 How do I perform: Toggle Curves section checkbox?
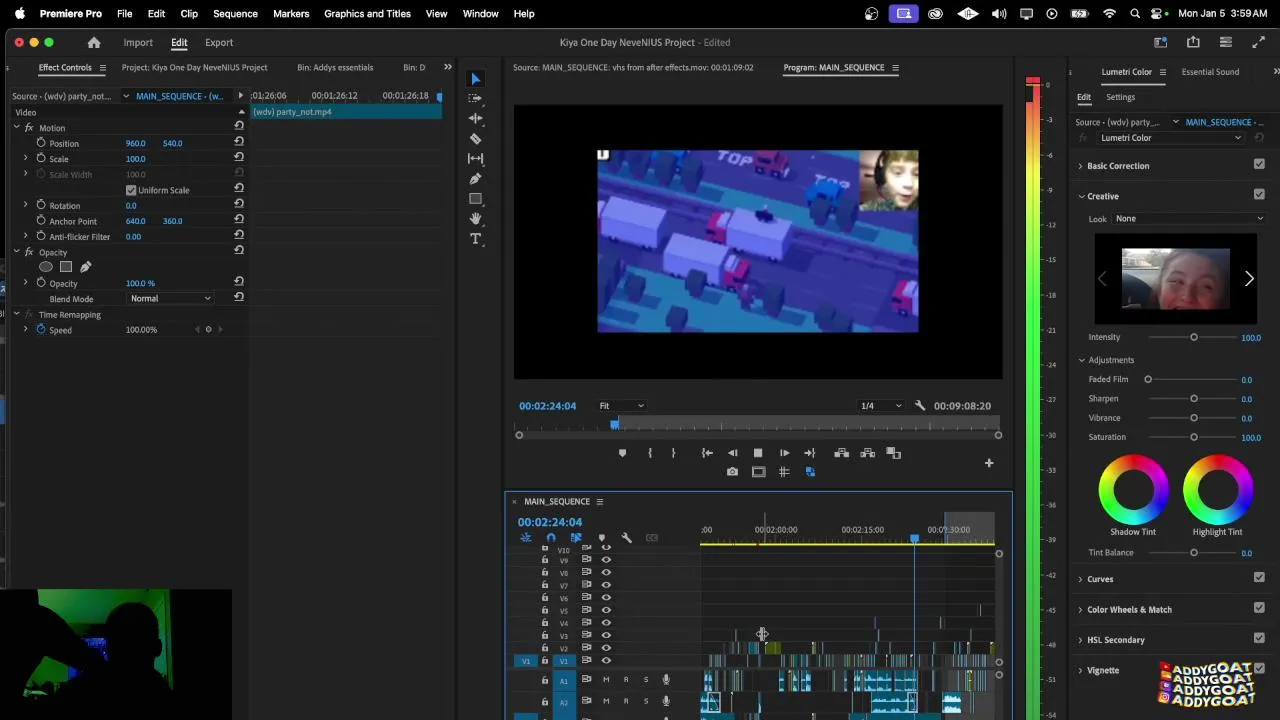tap(1259, 578)
